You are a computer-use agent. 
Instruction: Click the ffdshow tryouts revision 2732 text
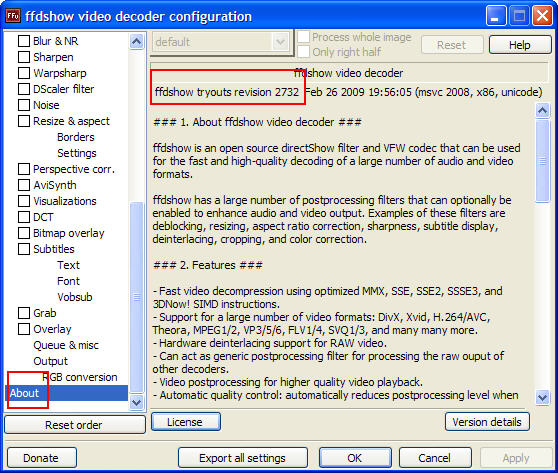click(x=227, y=92)
